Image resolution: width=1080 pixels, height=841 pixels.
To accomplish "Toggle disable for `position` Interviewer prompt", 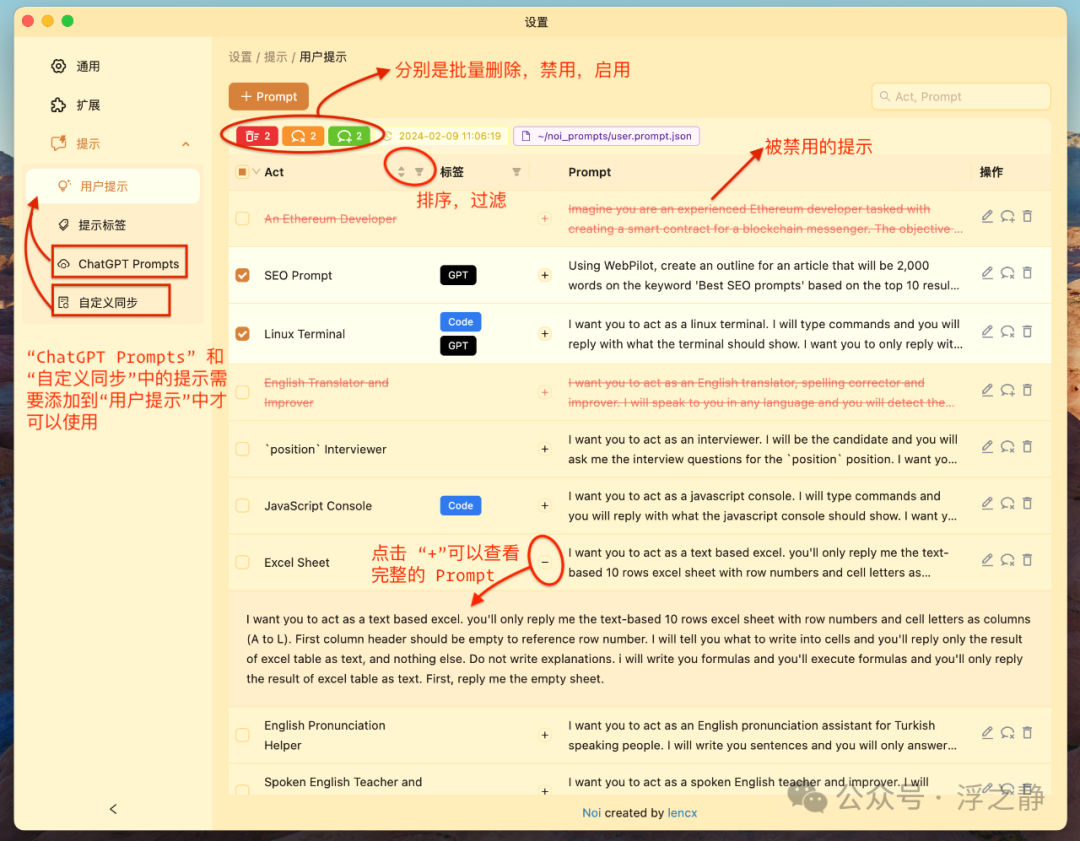I will tap(1007, 446).
